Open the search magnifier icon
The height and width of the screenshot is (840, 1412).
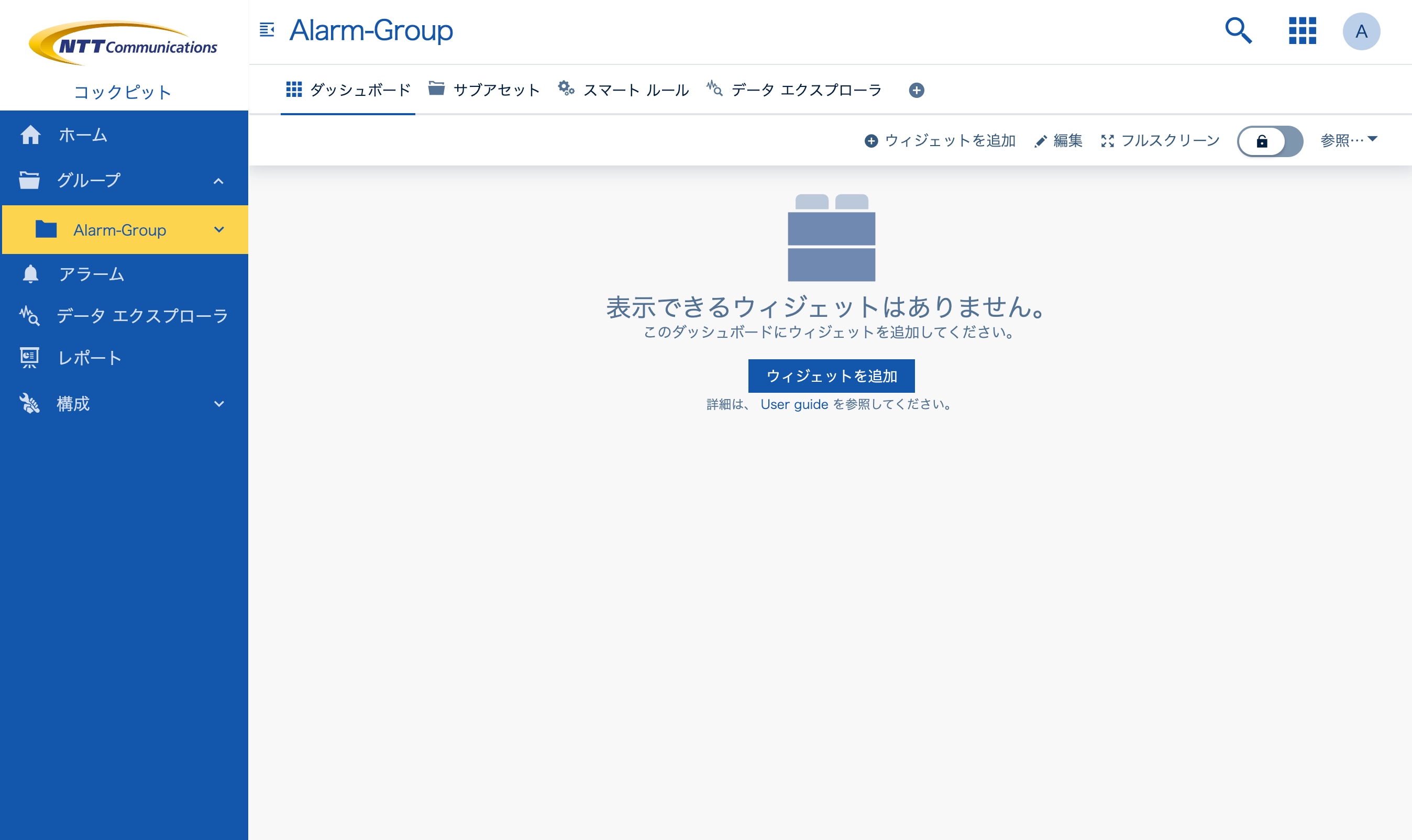(x=1238, y=30)
